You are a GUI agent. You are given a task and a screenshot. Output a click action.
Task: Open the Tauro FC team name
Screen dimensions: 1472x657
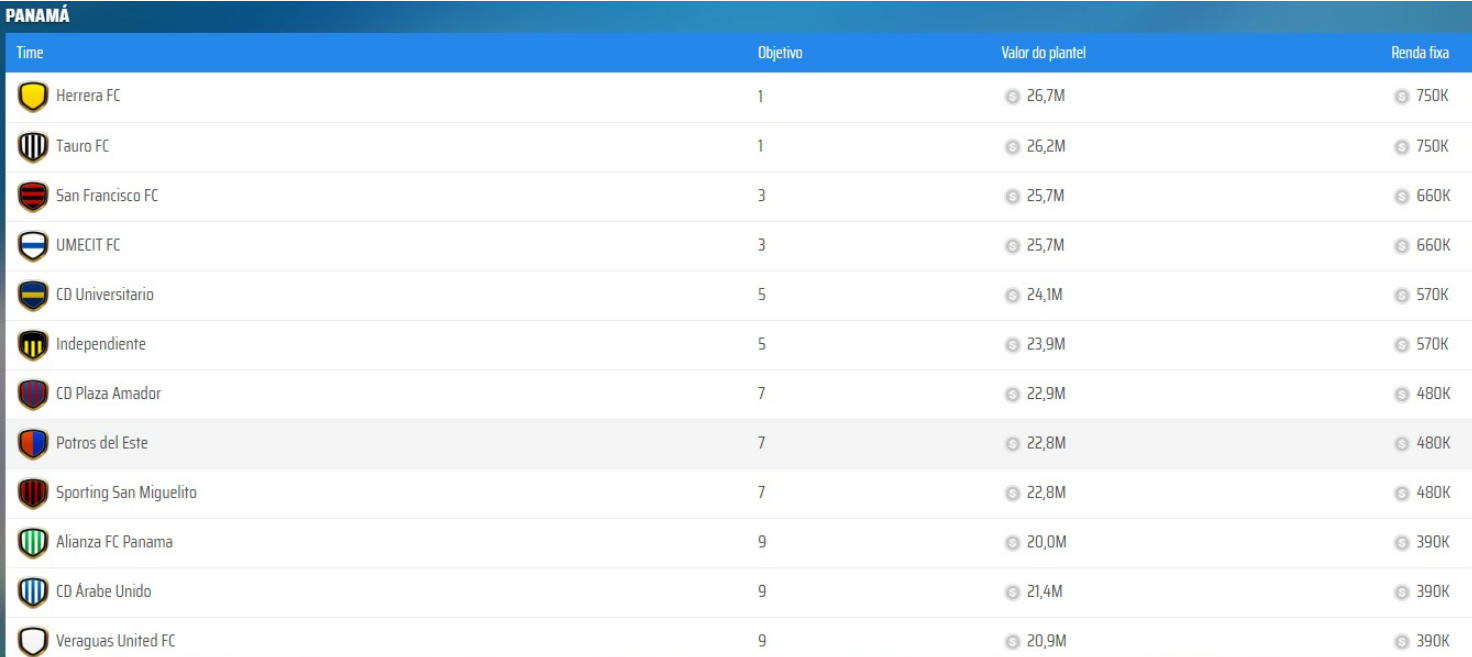point(83,146)
